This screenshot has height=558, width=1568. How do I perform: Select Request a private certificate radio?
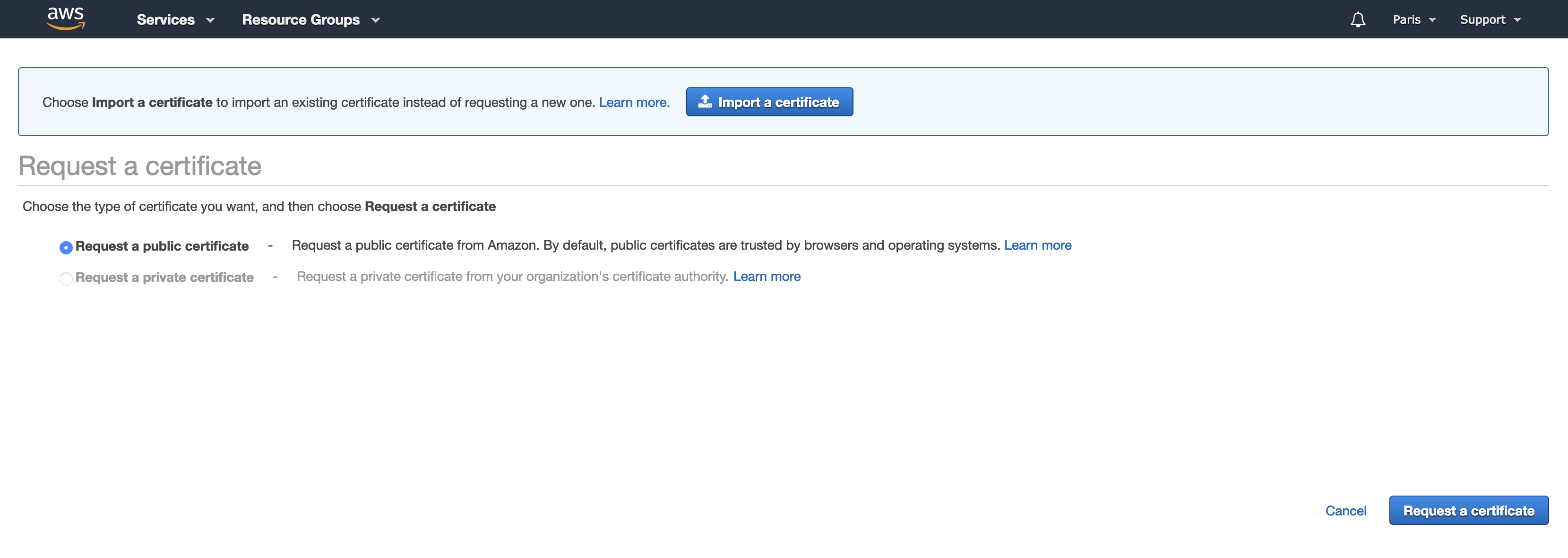coord(66,279)
